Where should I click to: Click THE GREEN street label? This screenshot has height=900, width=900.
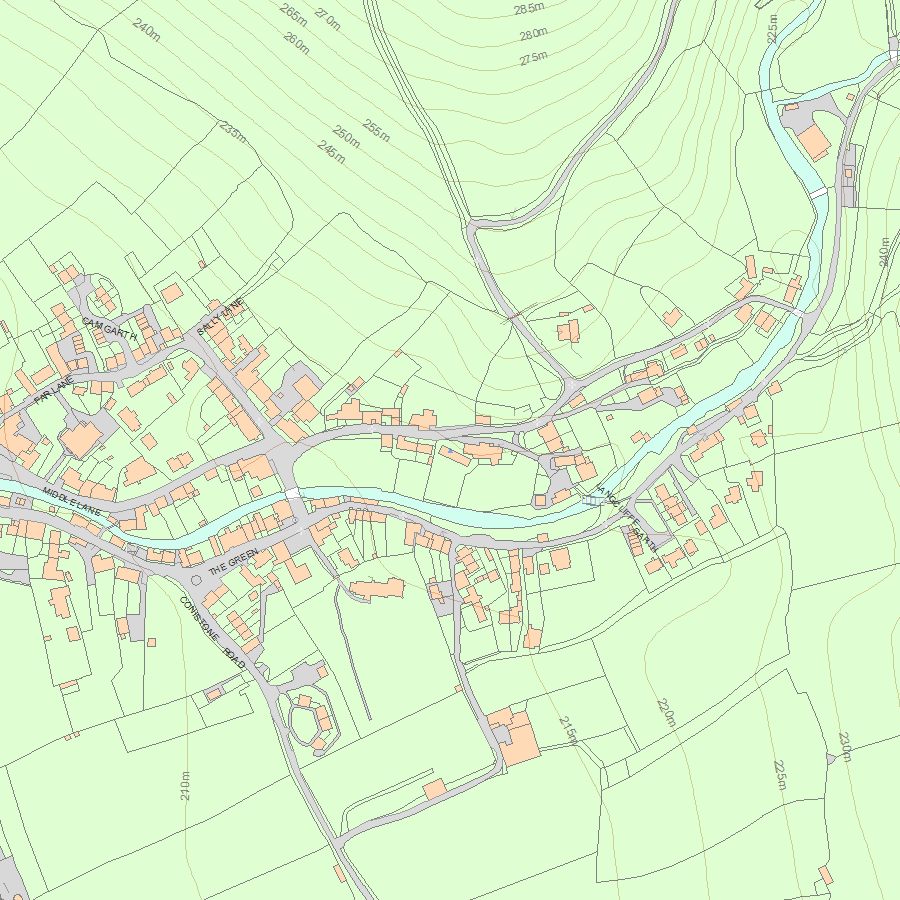[x=233, y=562]
